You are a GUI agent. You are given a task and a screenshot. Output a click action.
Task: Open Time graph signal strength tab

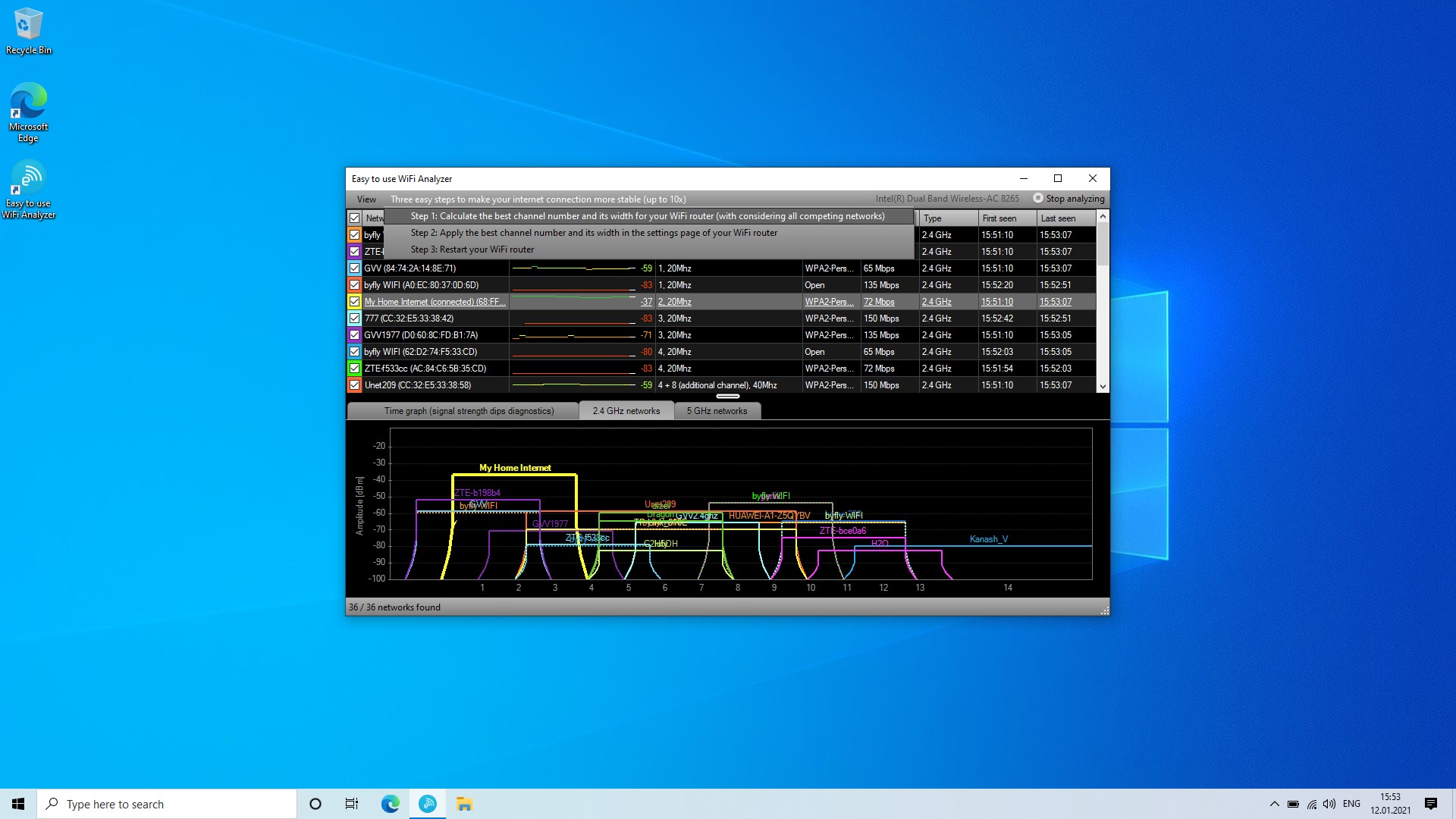[x=469, y=411]
